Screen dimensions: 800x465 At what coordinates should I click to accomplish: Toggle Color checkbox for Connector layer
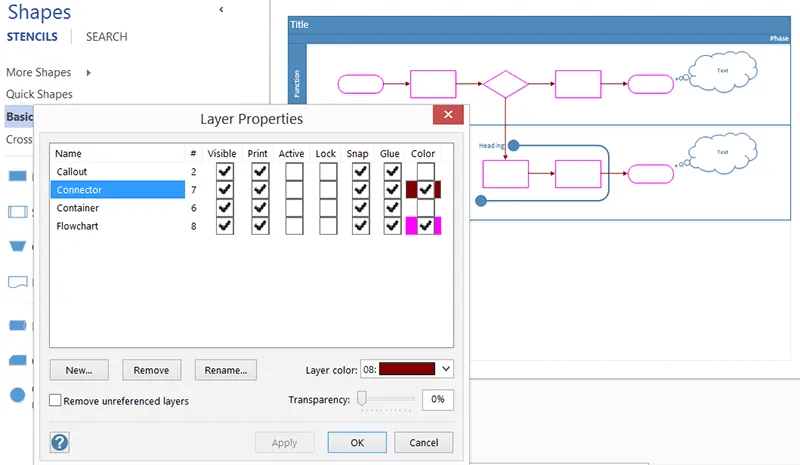tap(426, 189)
